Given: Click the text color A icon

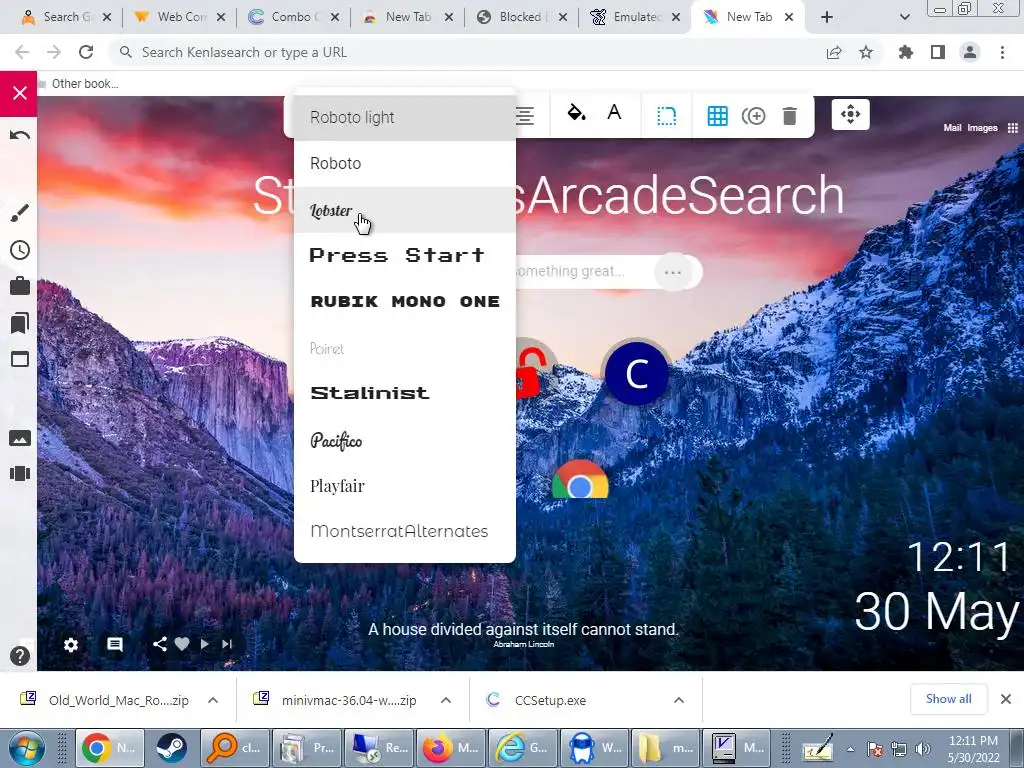Looking at the screenshot, I should (x=614, y=112).
